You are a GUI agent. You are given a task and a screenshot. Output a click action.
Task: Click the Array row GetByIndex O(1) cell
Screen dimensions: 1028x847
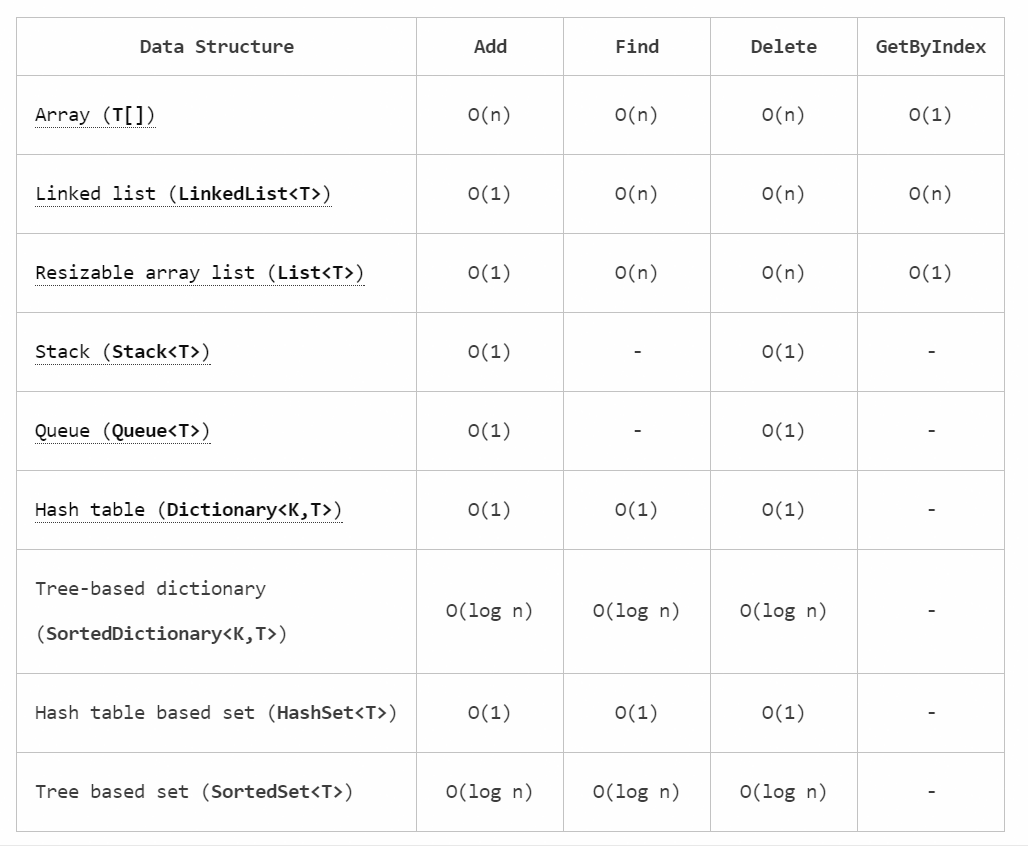coord(930,115)
